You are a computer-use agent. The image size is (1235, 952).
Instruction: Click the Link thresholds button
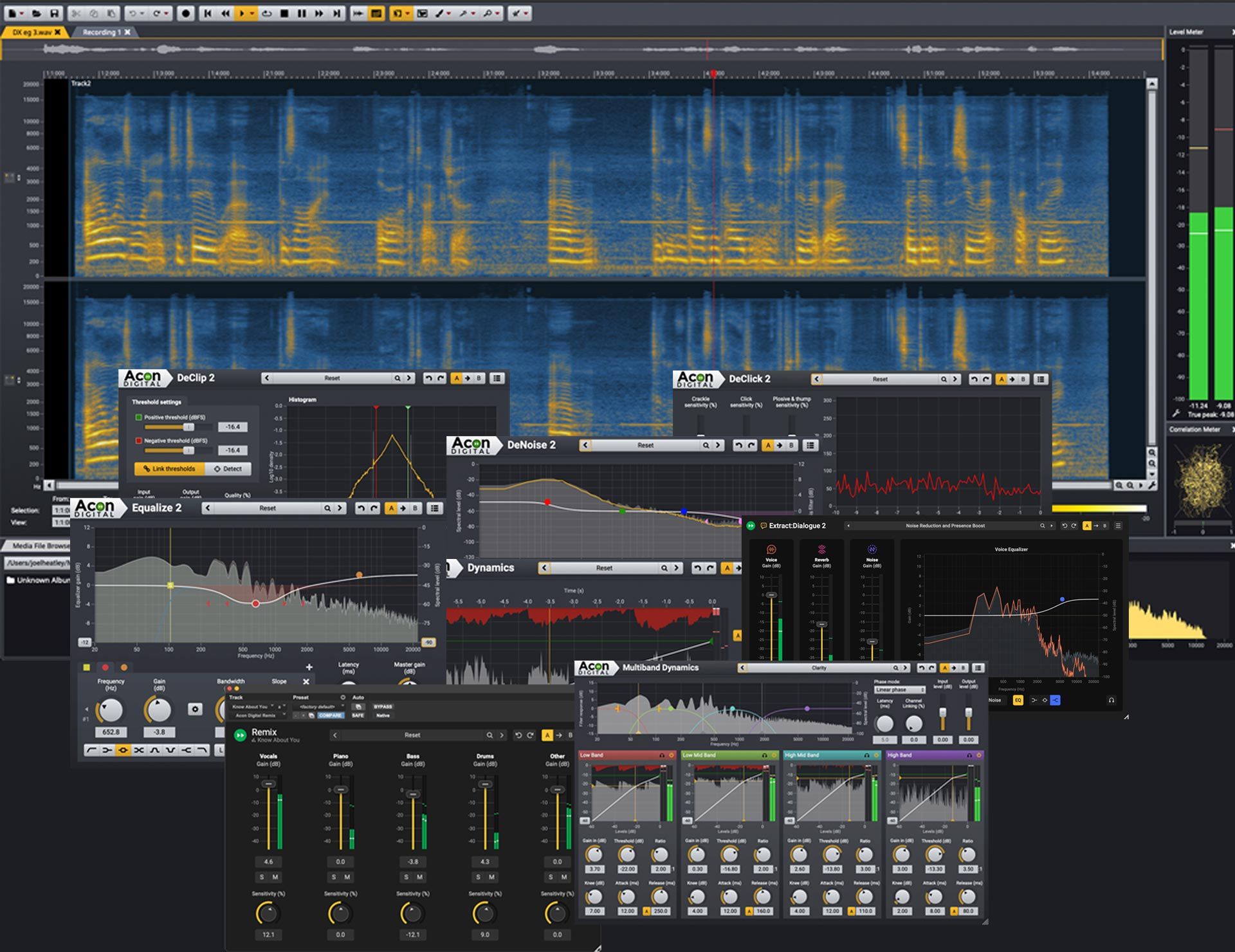(x=170, y=469)
